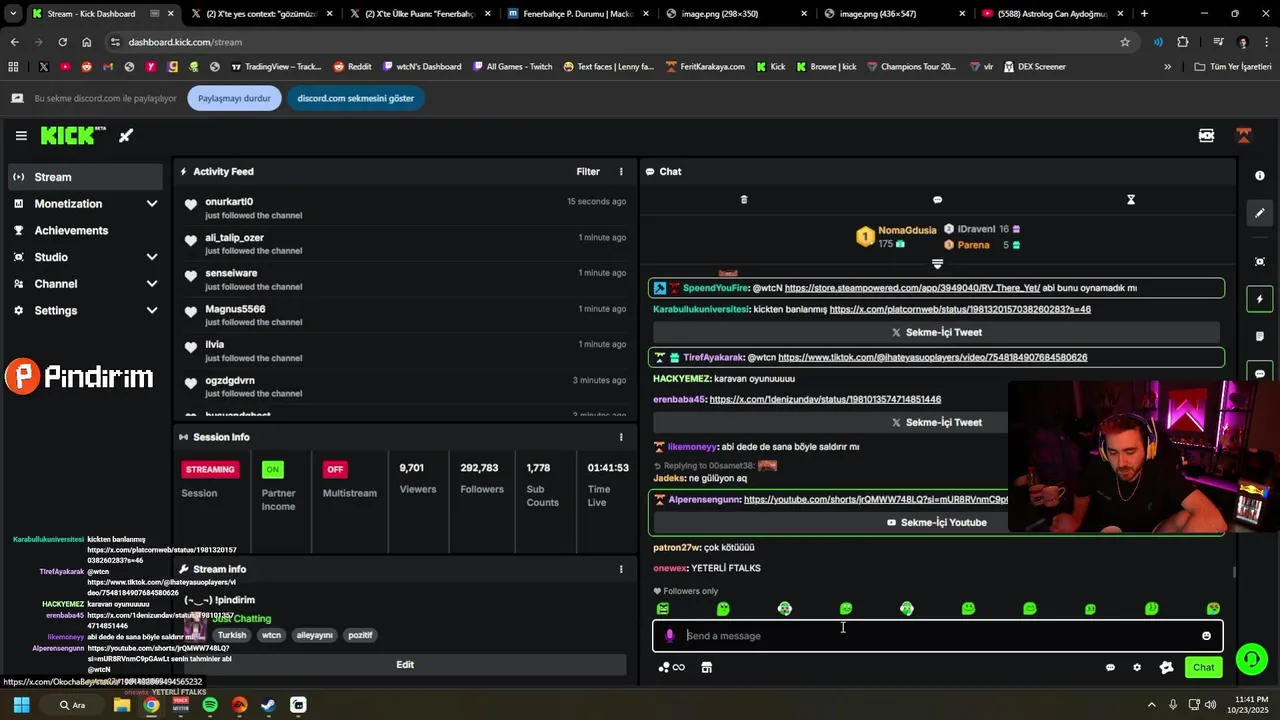Click the Send a message input field

pos(937,636)
